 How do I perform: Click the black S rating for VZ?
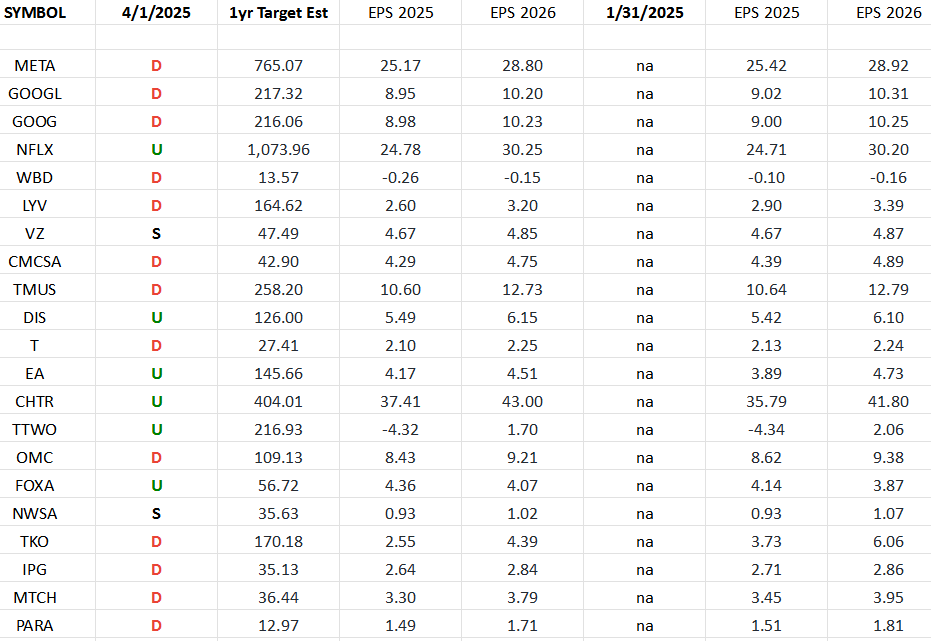[156, 233]
